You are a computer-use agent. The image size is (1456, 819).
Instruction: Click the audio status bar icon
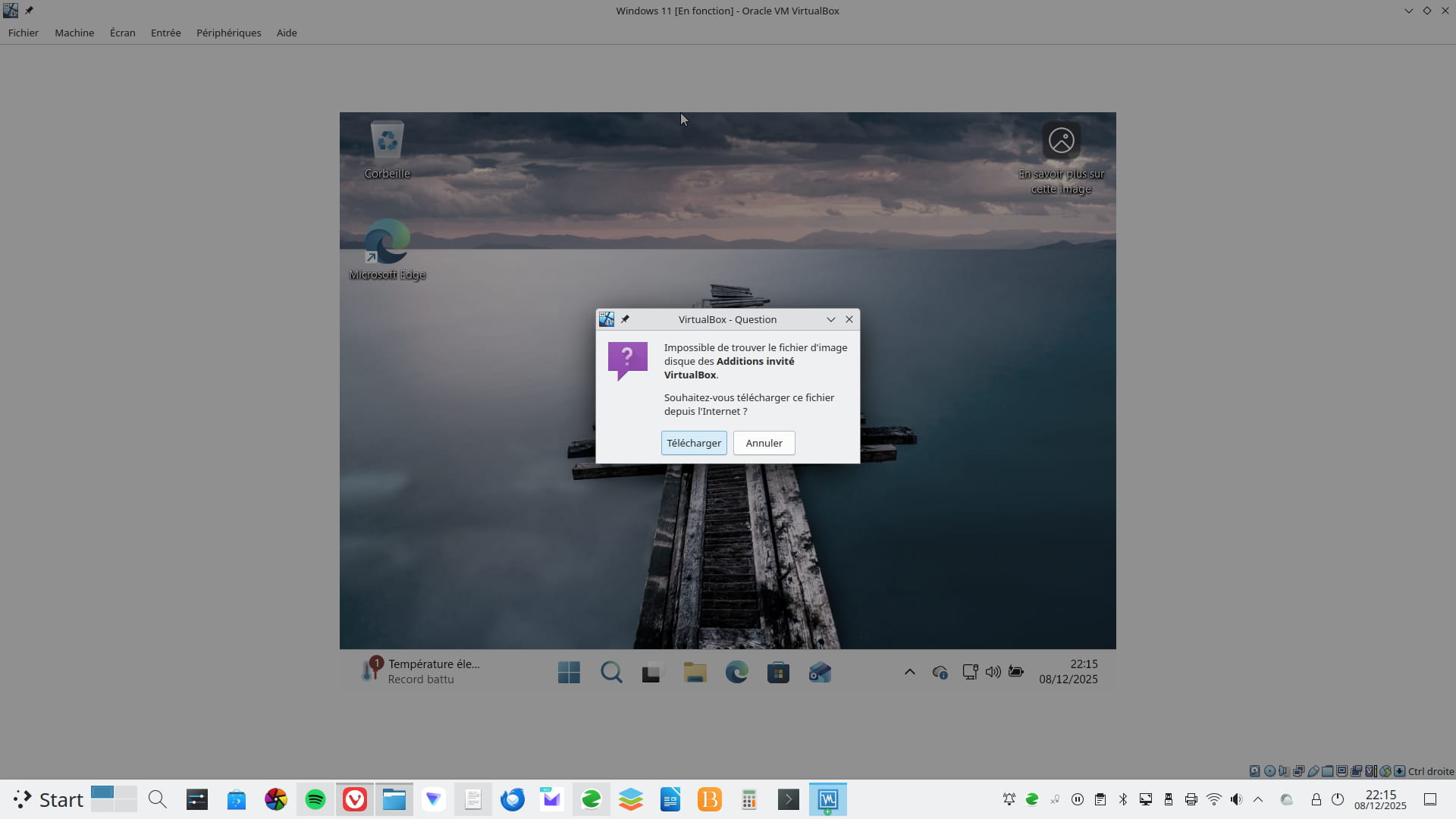1283,771
